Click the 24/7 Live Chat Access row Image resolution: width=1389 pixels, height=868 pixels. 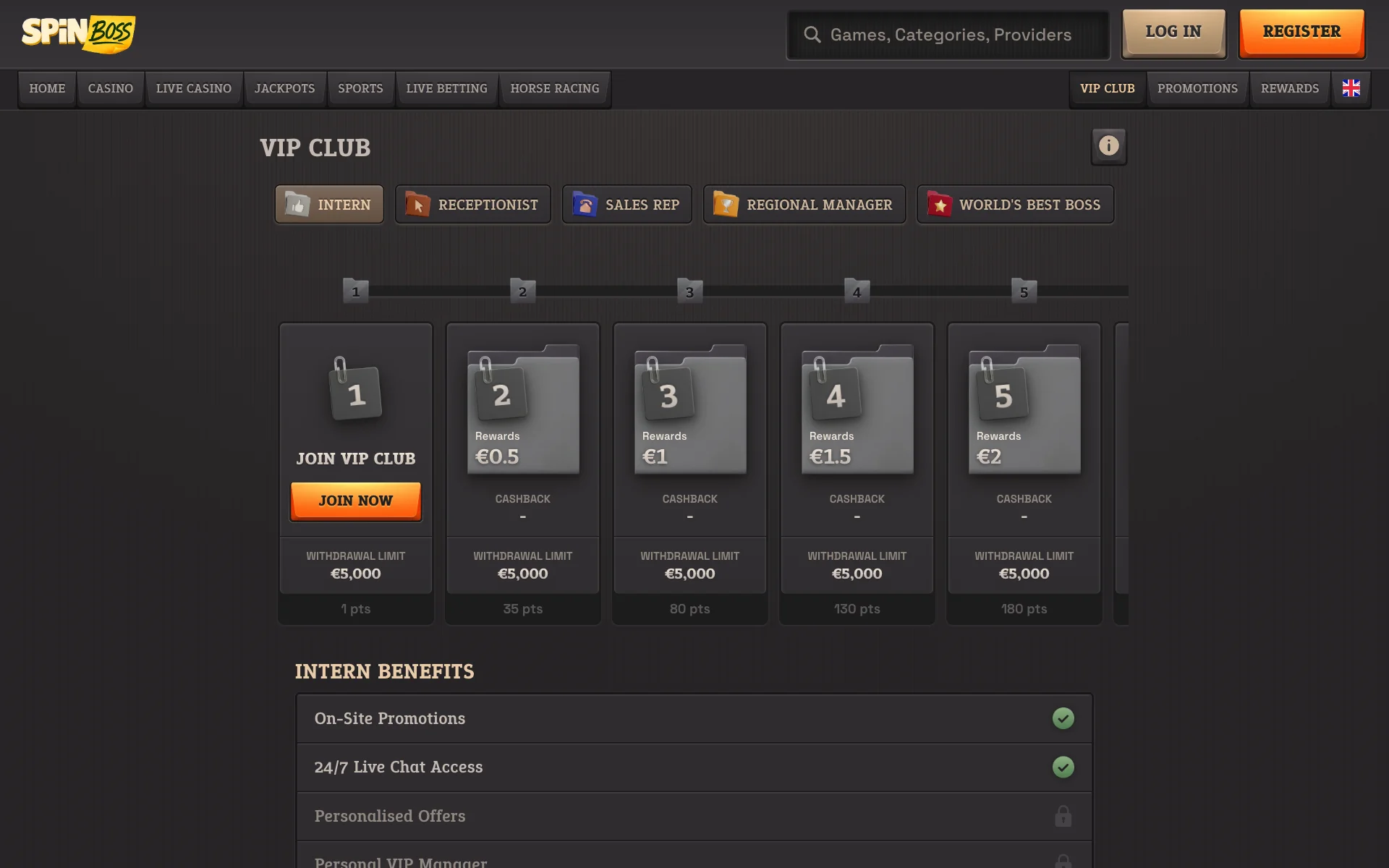694,767
